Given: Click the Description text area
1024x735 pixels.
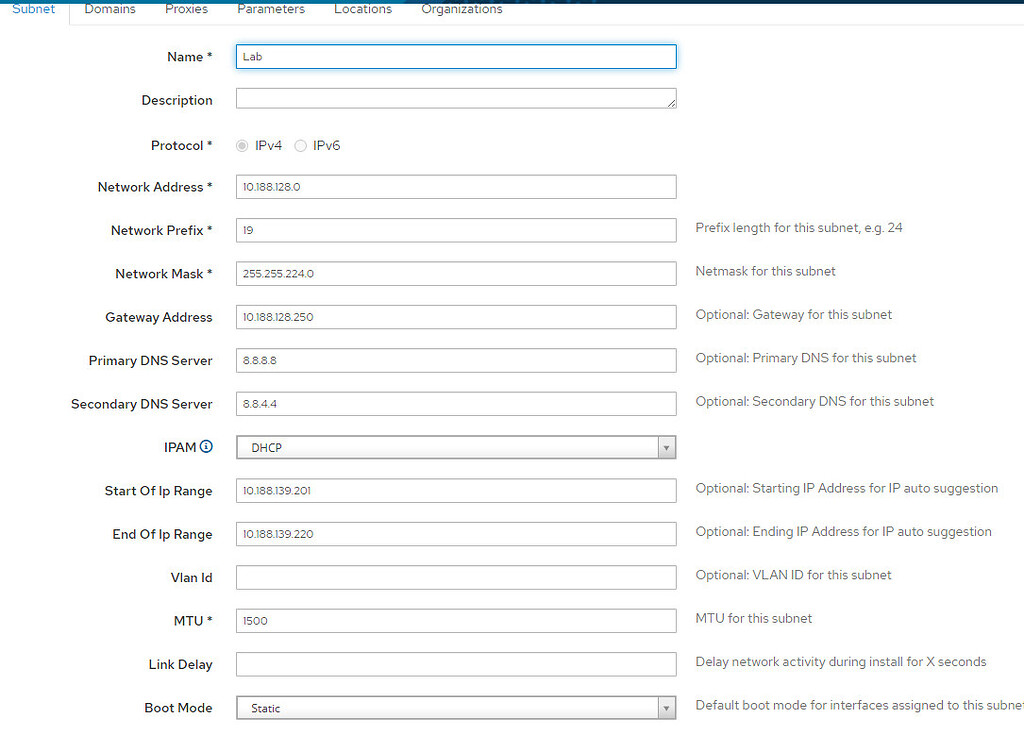Looking at the screenshot, I should click(455, 99).
